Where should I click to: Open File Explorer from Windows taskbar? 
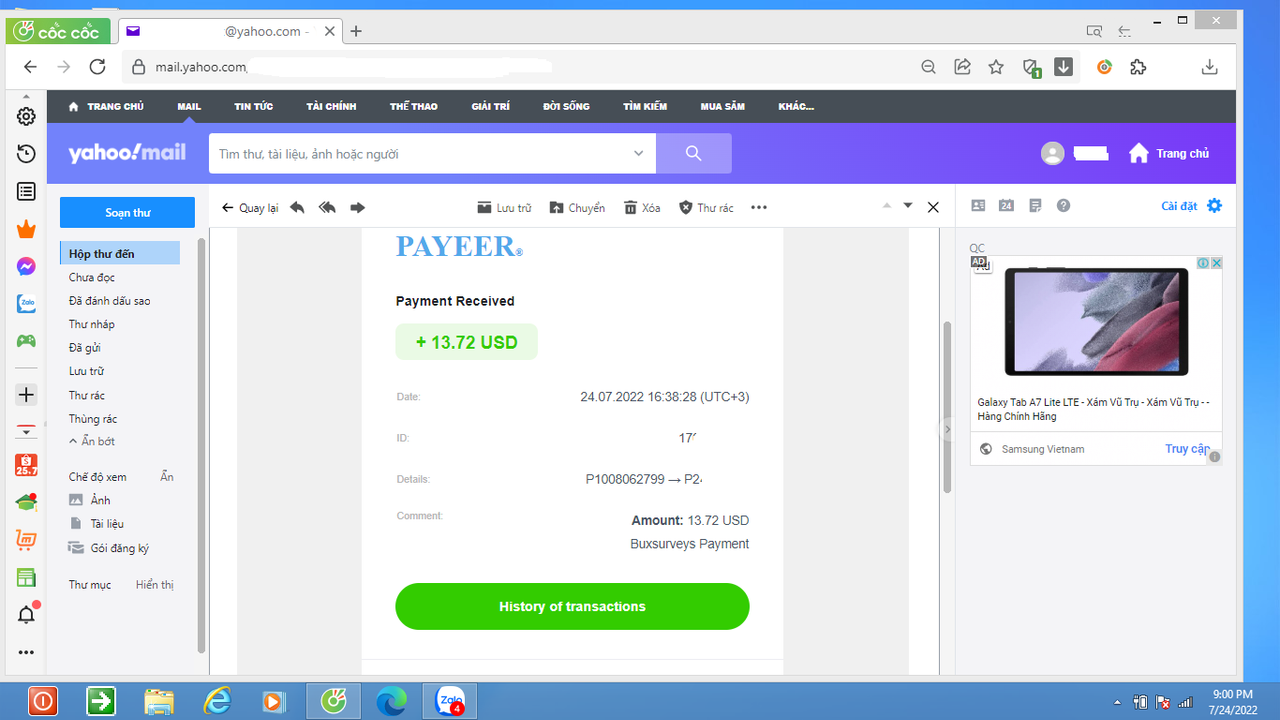(158, 702)
